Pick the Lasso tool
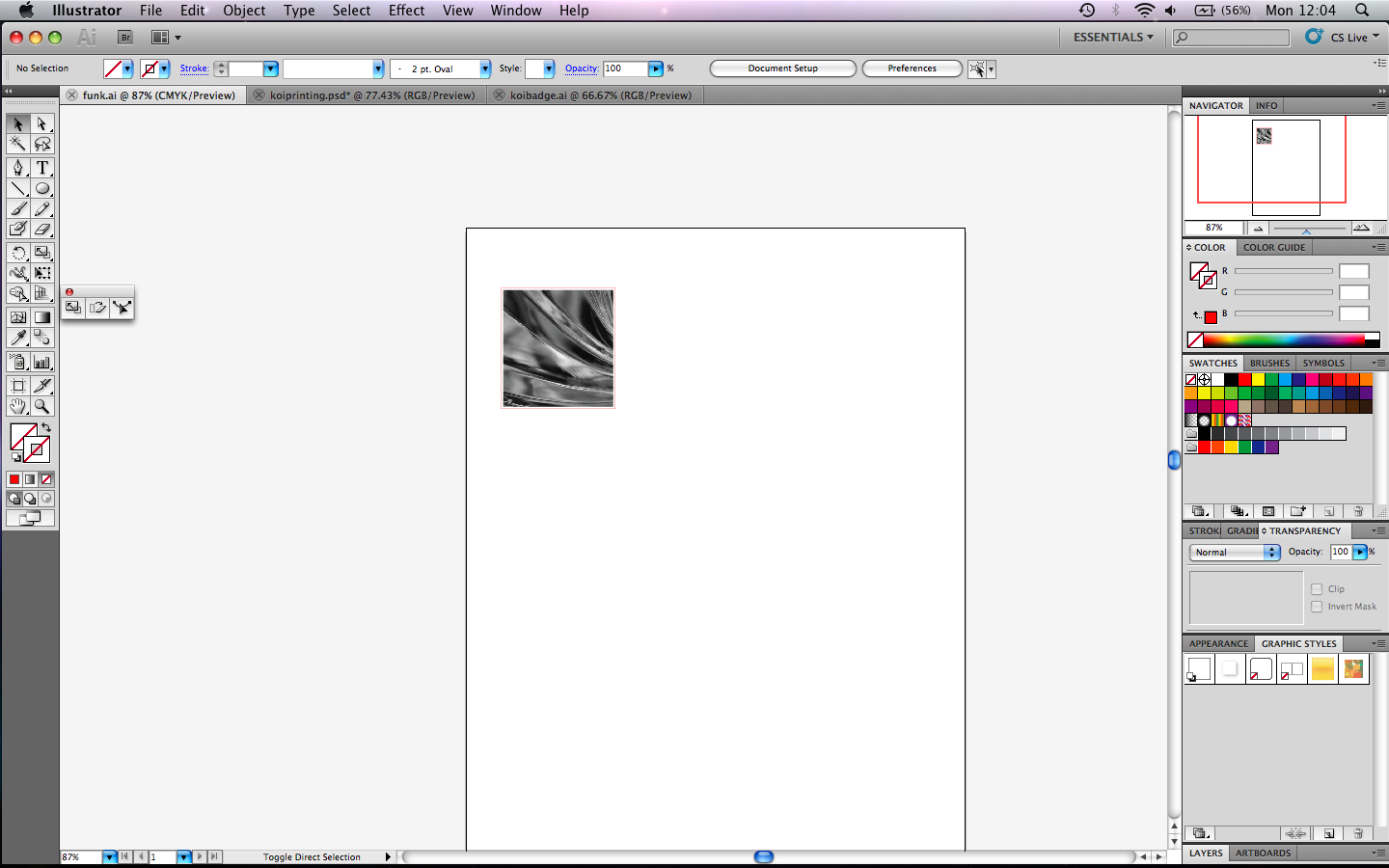 point(41,144)
